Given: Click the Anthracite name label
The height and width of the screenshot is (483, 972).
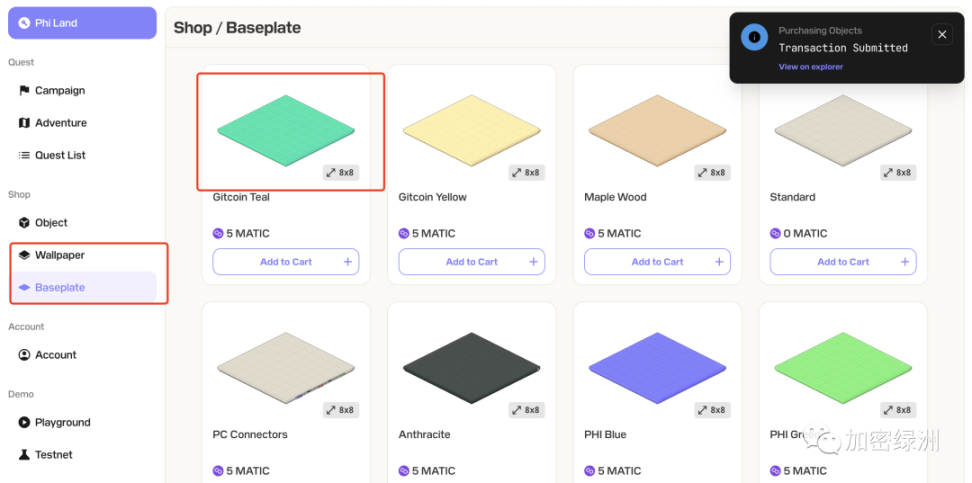Looking at the screenshot, I should [424, 435].
